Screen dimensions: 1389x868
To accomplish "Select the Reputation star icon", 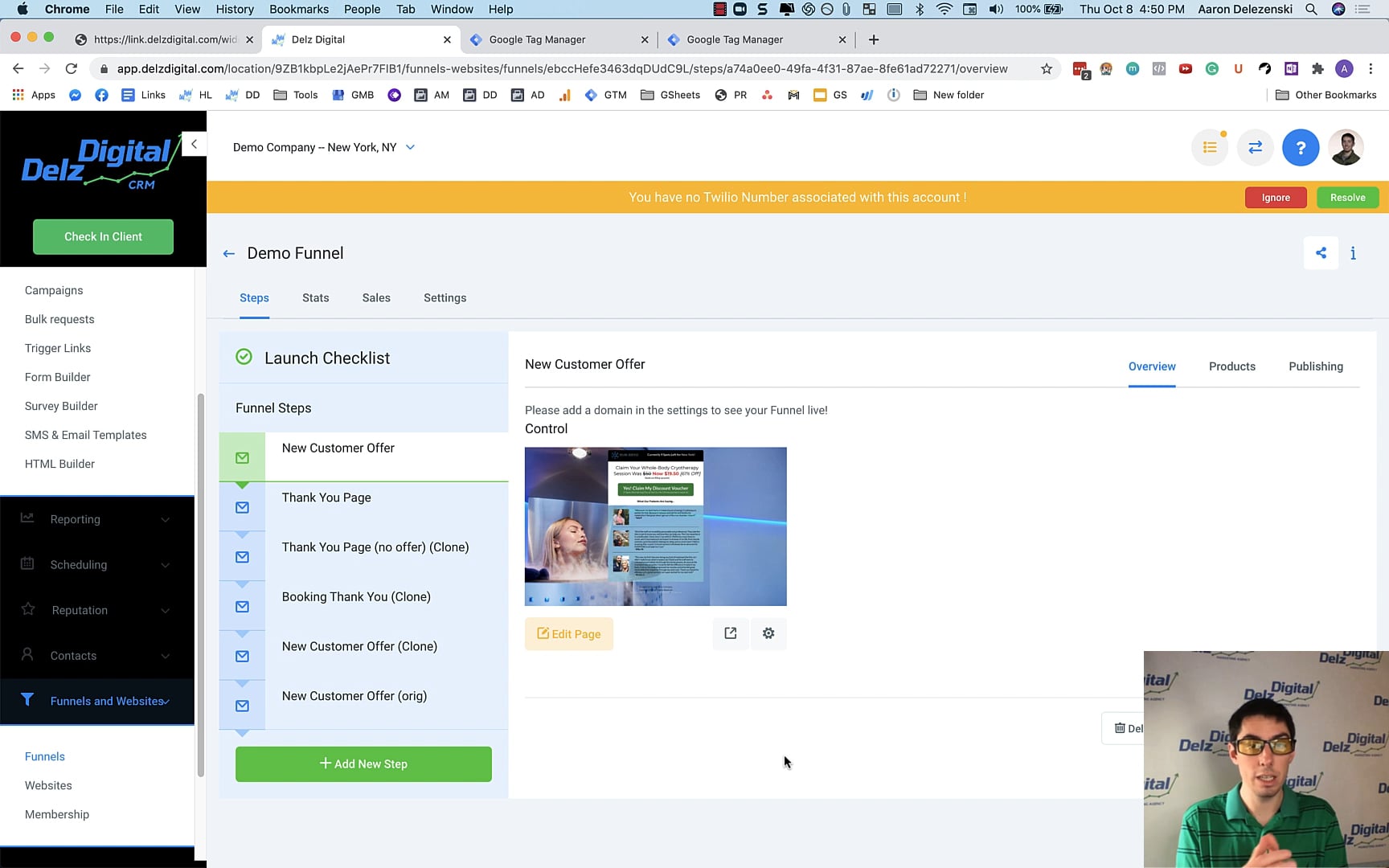I will click(x=28, y=609).
